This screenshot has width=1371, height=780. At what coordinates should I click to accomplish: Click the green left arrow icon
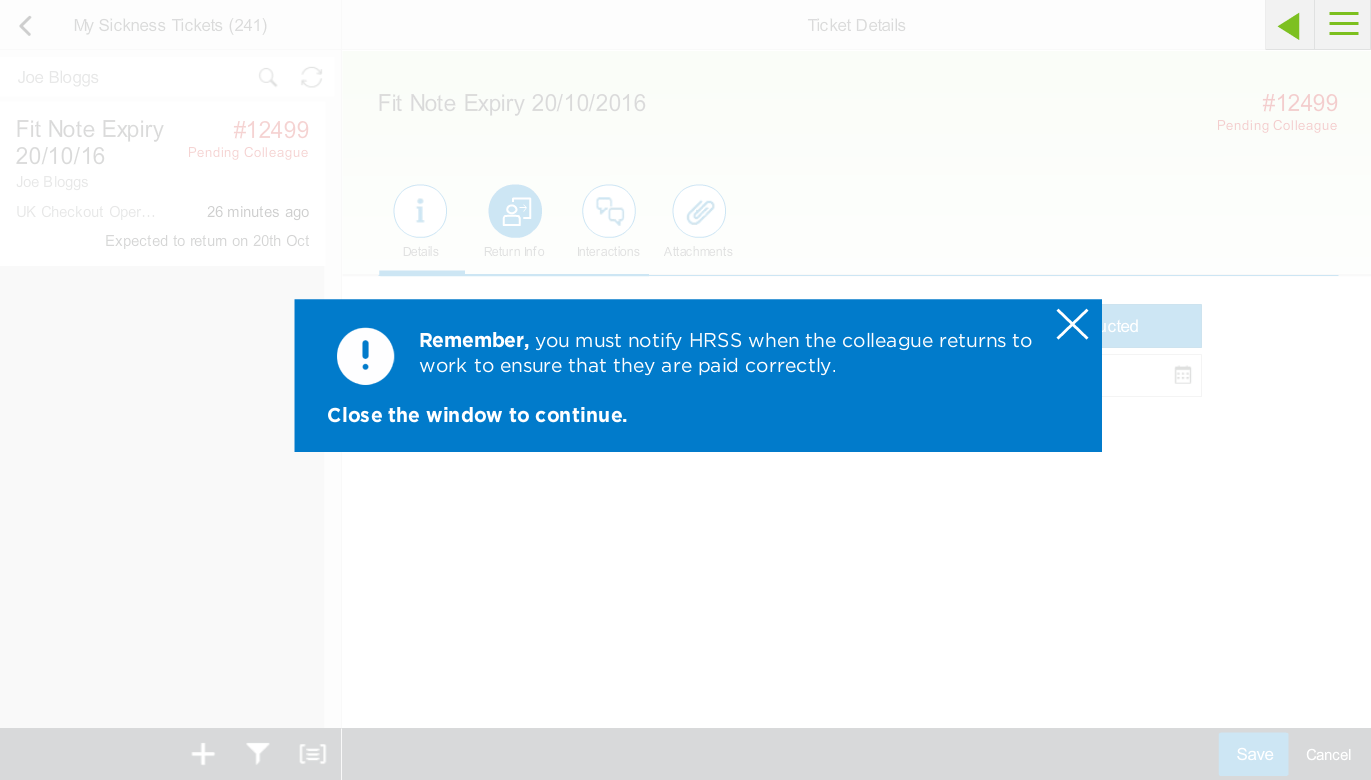(1289, 25)
